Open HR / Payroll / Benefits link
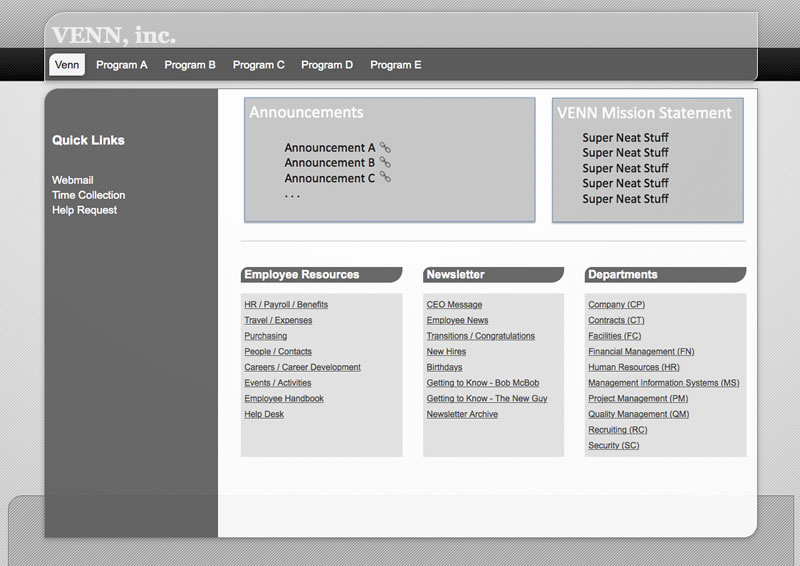The width and height of the screenshot is (800, 566). point(286,305)
